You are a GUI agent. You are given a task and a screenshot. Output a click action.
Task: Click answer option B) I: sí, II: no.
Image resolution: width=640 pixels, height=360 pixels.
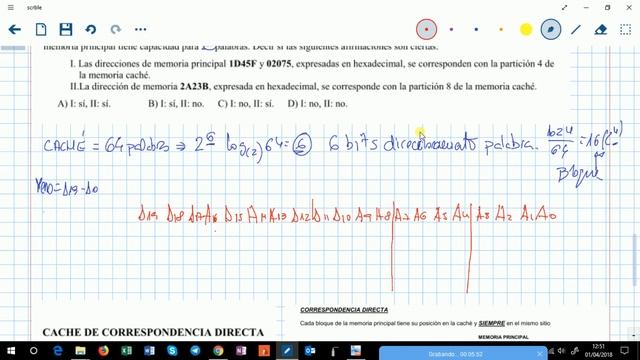176,104
